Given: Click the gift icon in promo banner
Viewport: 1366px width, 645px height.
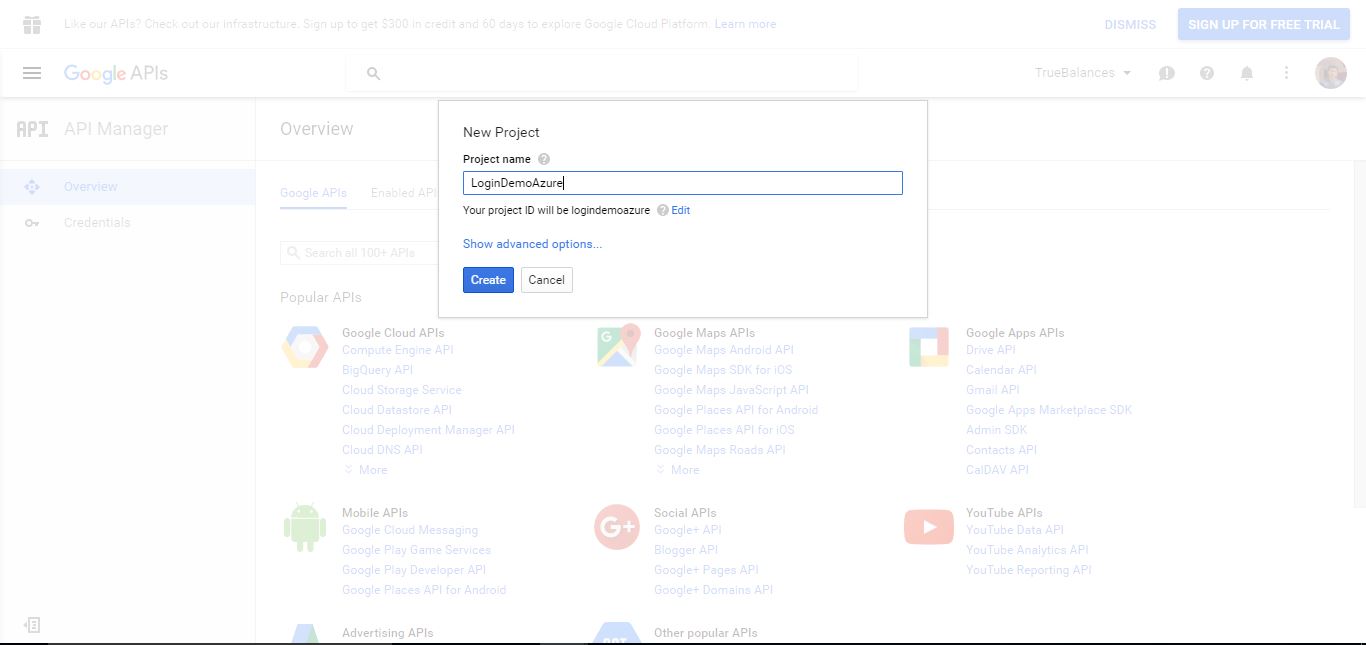Looking at the screenshot, I should 32,24.
